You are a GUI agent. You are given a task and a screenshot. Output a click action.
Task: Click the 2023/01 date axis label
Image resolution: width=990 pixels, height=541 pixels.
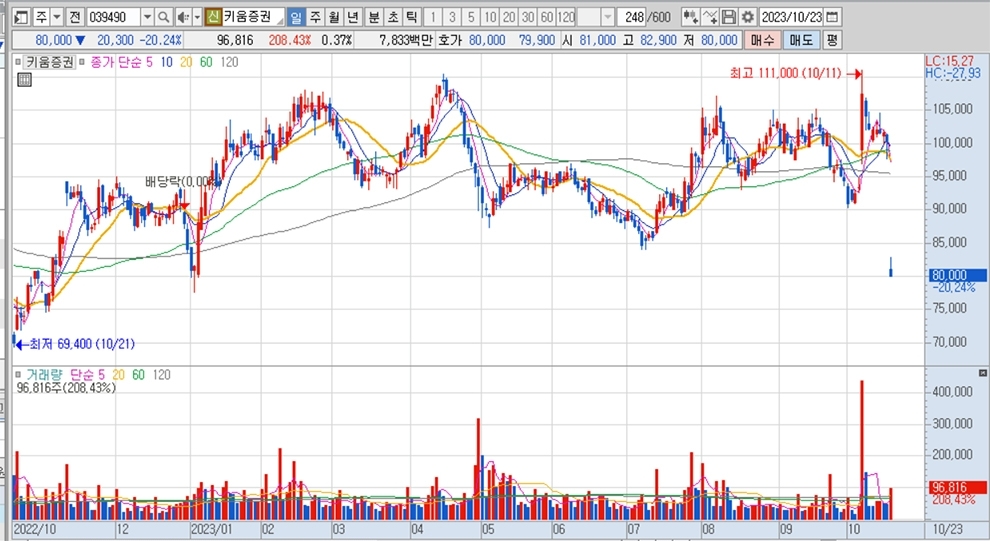coord(212,529)
